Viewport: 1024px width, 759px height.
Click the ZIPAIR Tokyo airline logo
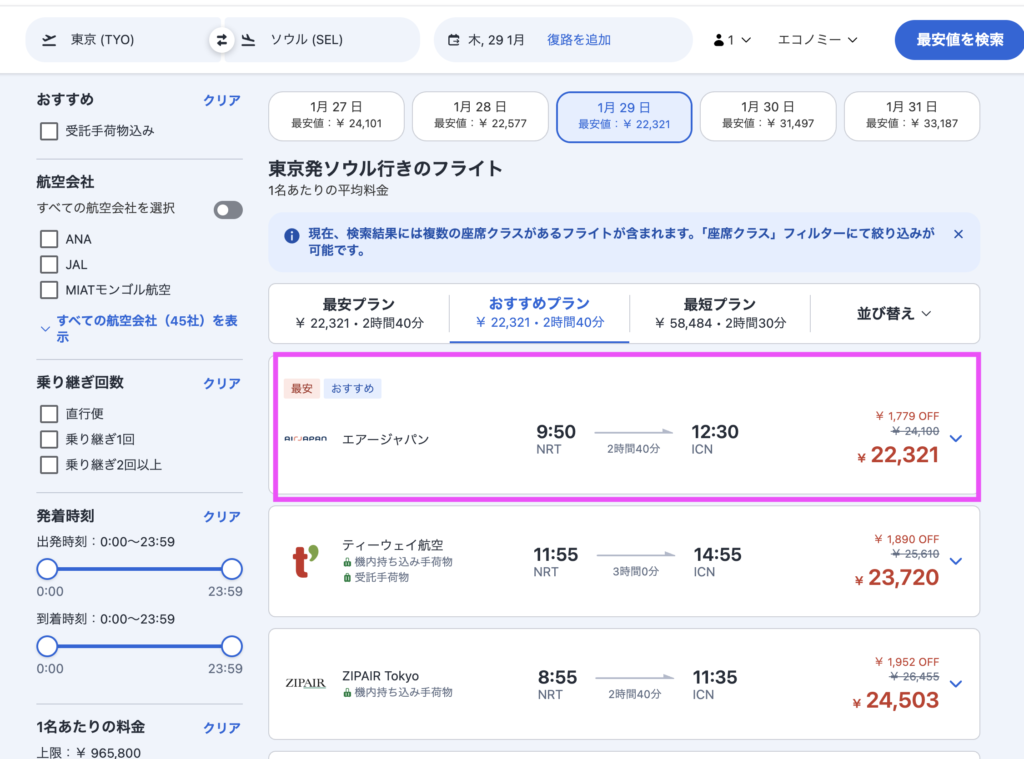pyautogui.click(x=306, y=682)
